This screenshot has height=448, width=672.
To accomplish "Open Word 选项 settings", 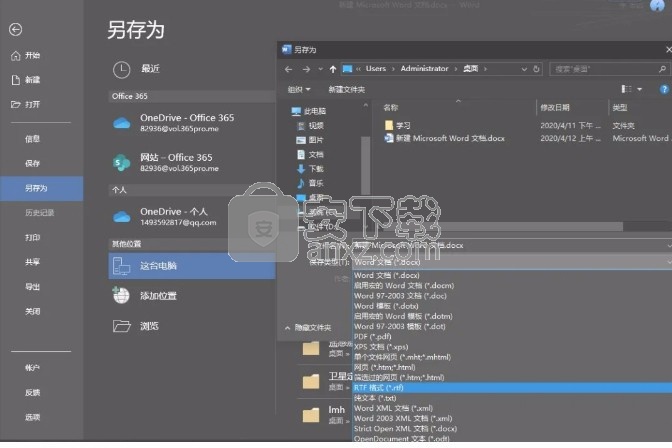I will click(33, 417).
